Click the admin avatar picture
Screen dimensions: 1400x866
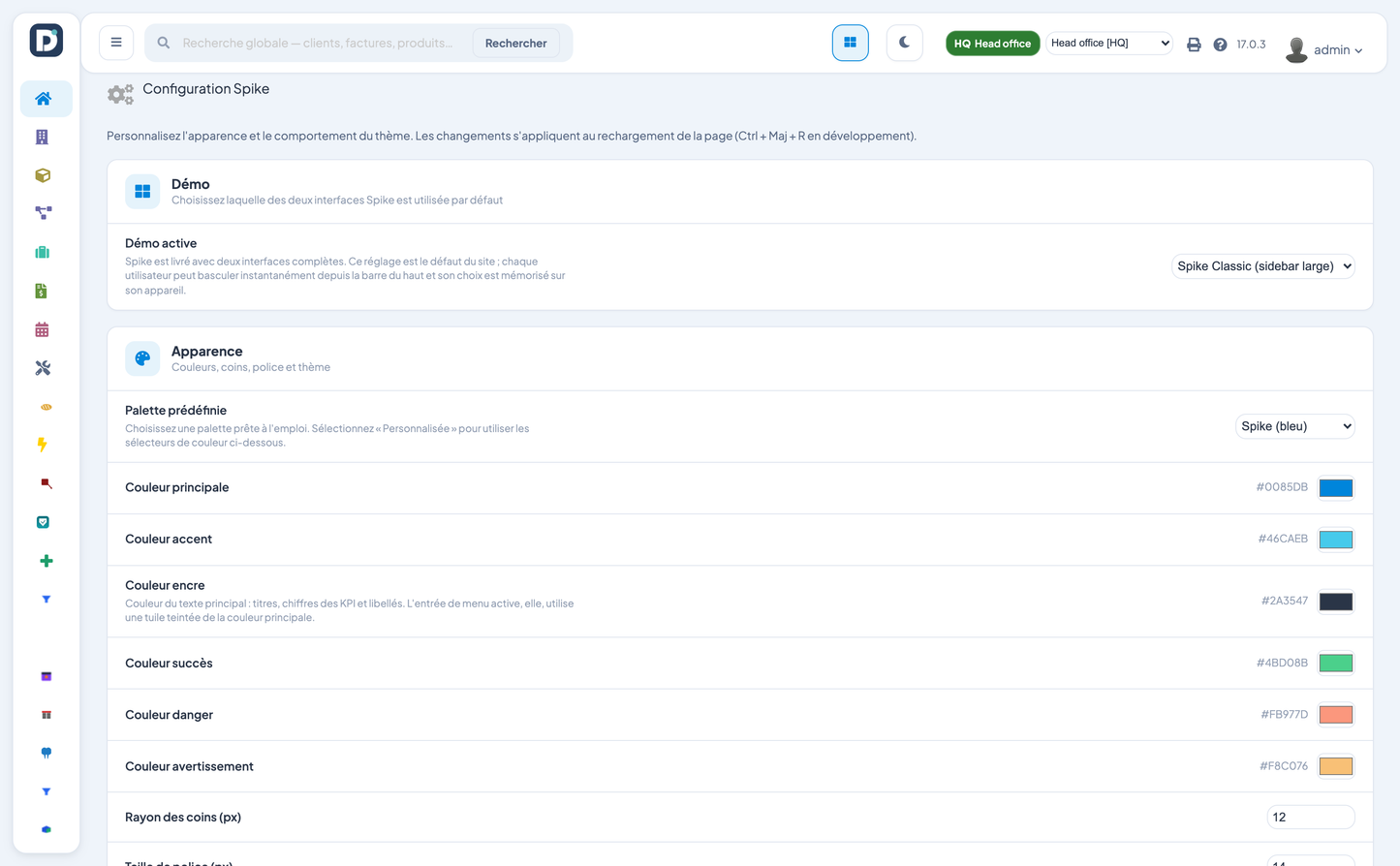pyautogui.click(x=1296, y=49)
